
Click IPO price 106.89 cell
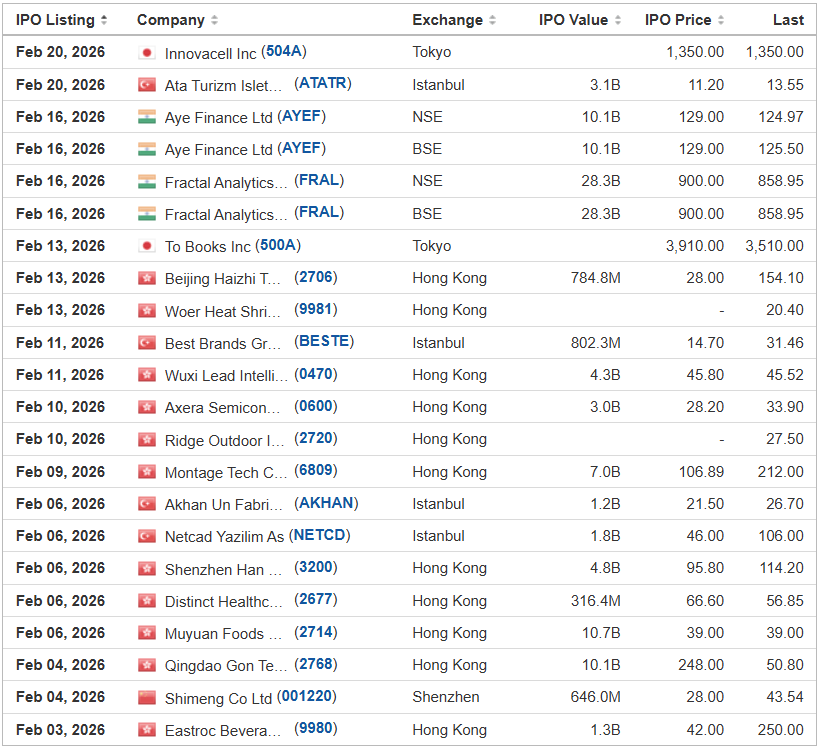[x=701, y=472]
